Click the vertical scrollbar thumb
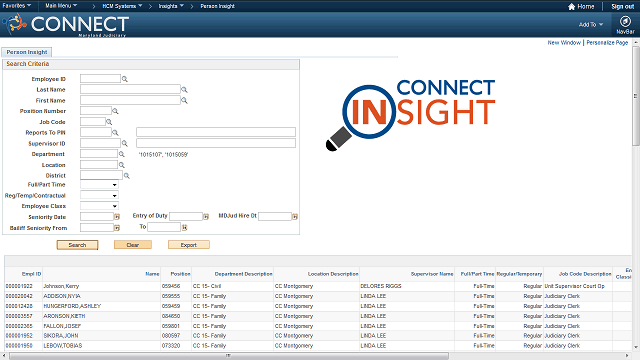640x360 pixels. (x=636, y=96)
